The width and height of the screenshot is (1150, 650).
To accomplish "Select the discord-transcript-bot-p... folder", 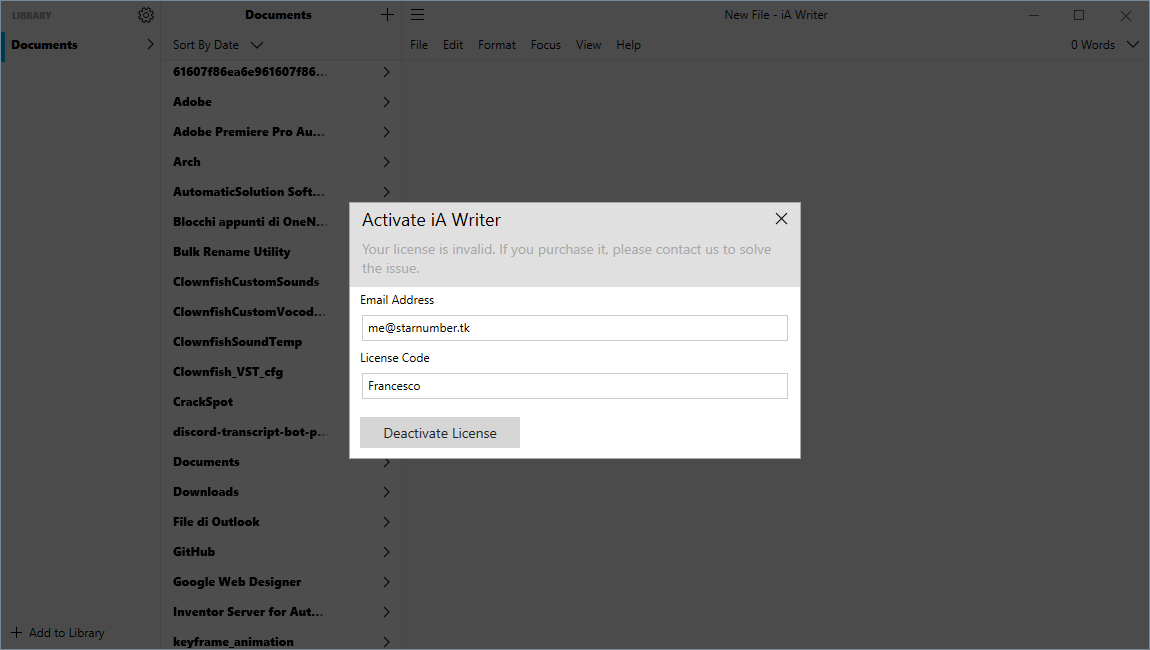I will [249, 432].
